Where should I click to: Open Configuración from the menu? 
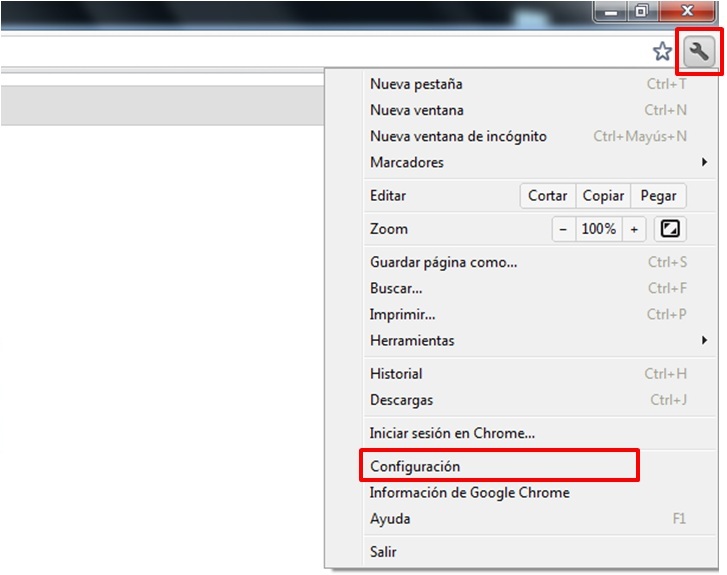pyautogui.click(x=415, y=466)
